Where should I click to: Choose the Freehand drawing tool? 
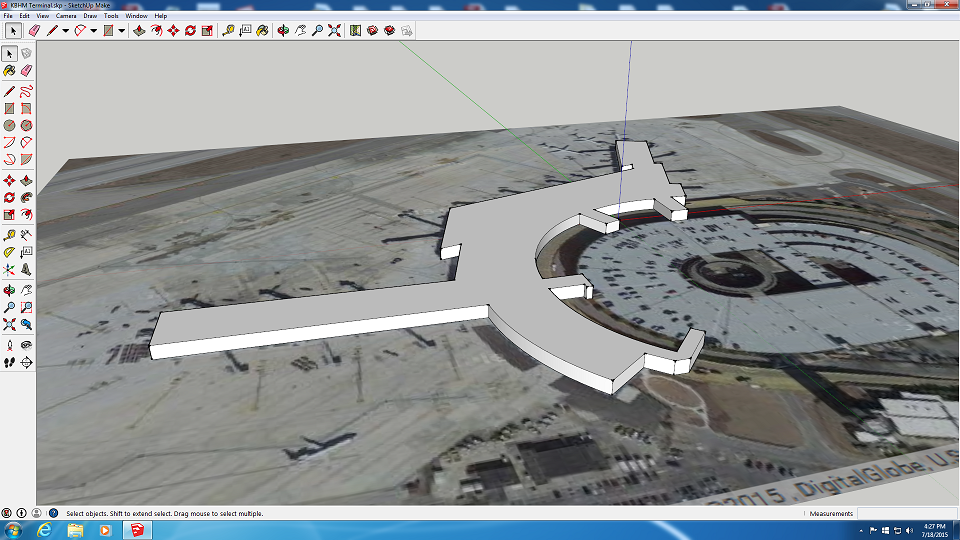point(26,91)
